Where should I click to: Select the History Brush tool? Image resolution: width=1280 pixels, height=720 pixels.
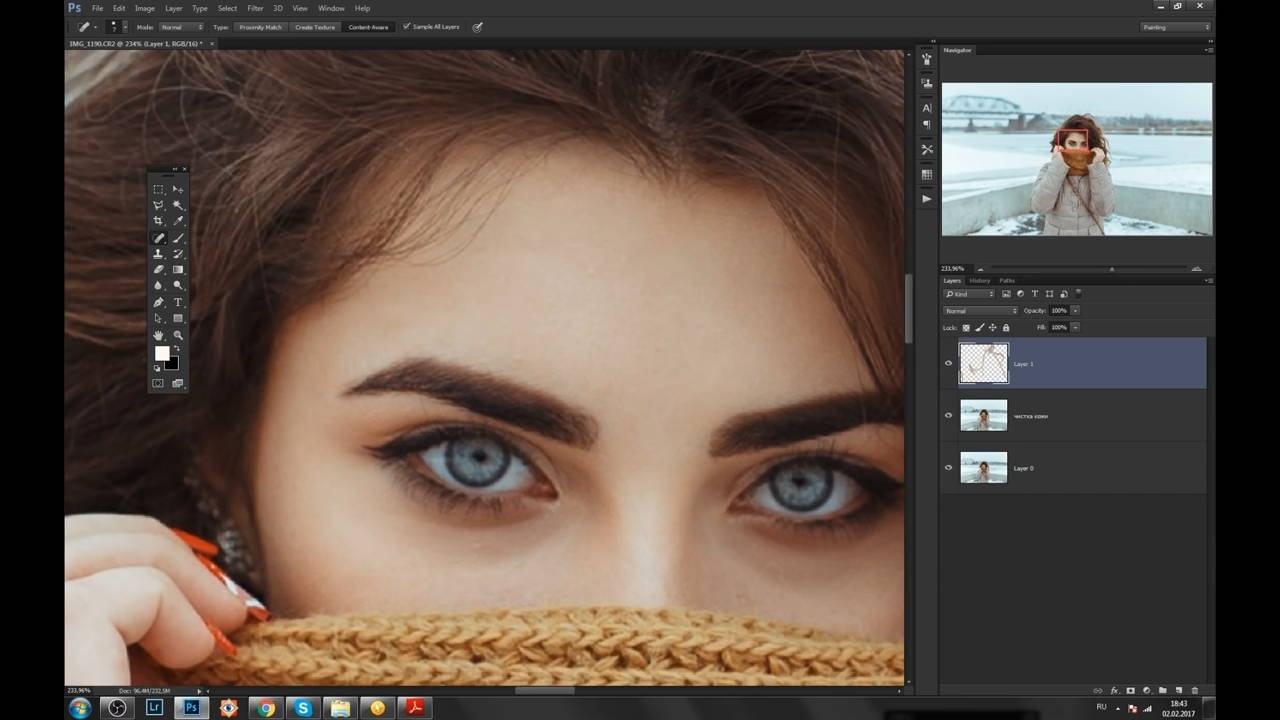(x=178, y=254)
